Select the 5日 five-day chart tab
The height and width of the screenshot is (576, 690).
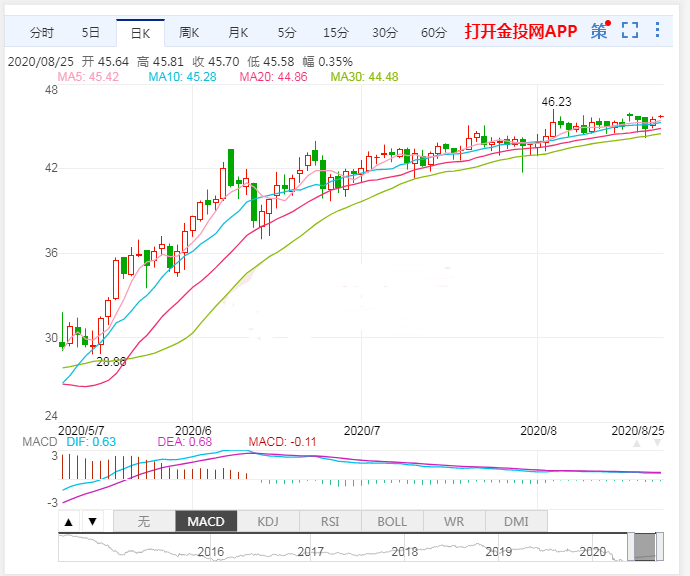pos(90,32)
